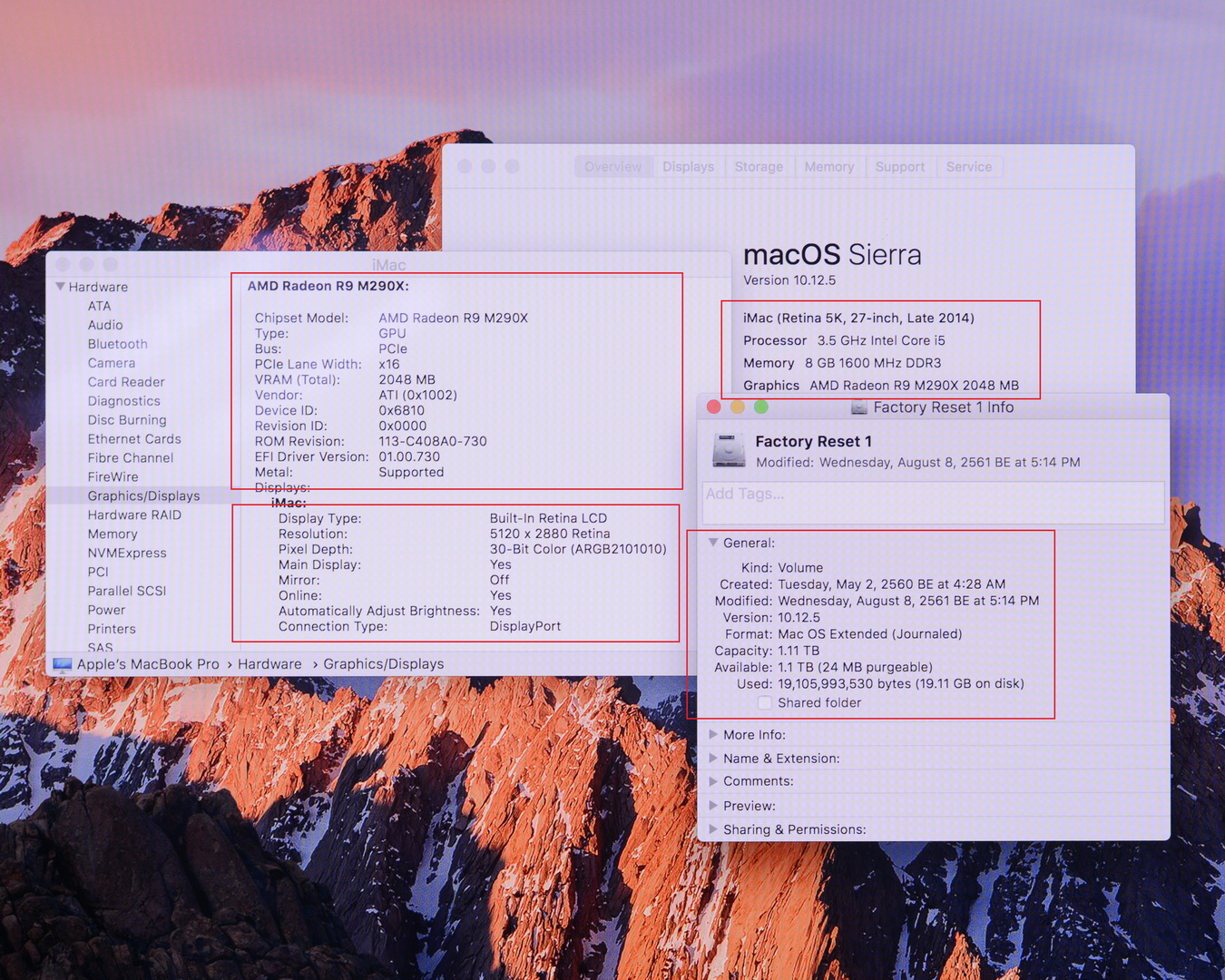Expand the Sharing & Permissions section
This screenshot has height=980, width=1225.
click(713, 829)
